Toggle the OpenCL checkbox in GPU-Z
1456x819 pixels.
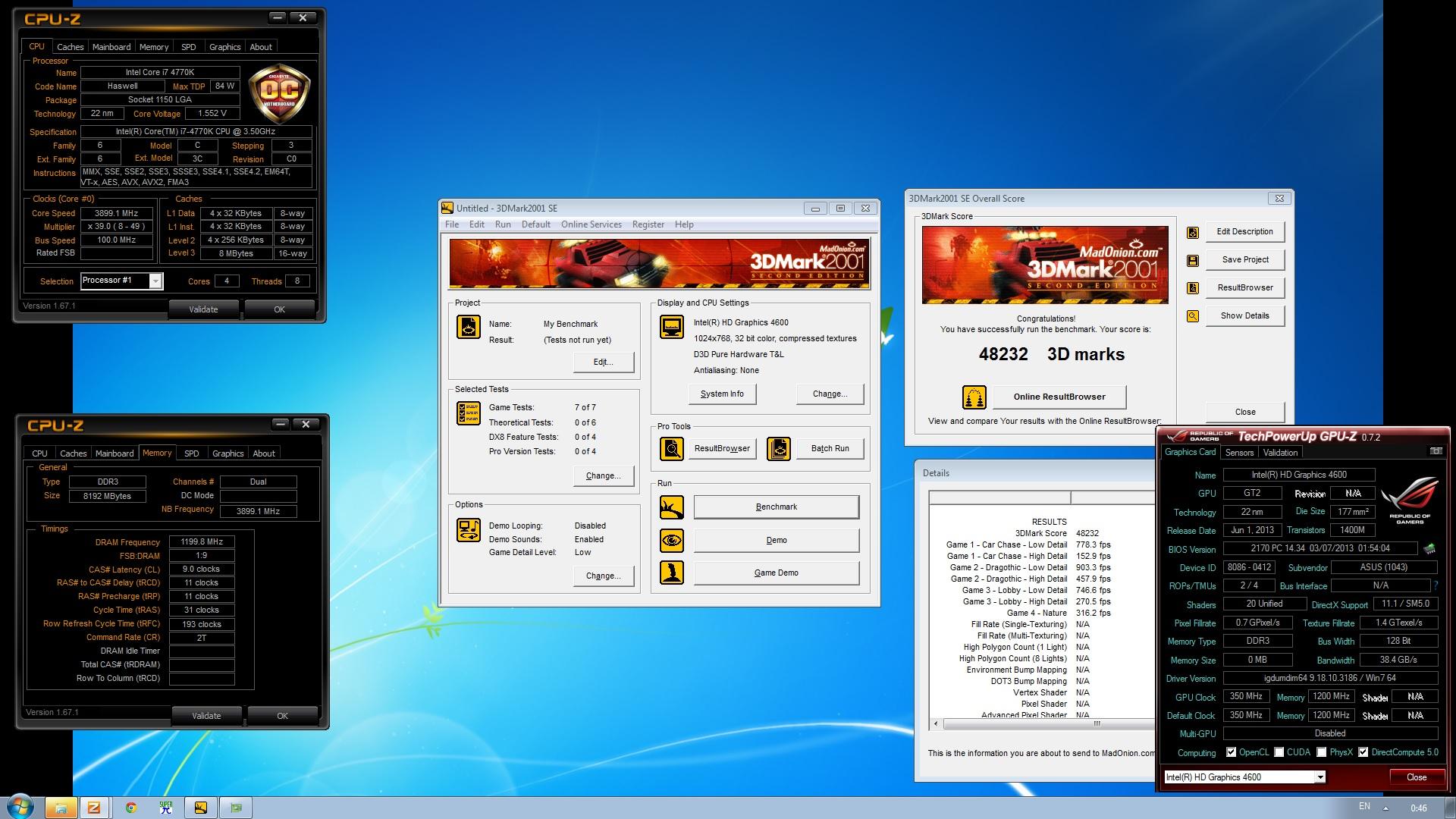coord(1231,752)
